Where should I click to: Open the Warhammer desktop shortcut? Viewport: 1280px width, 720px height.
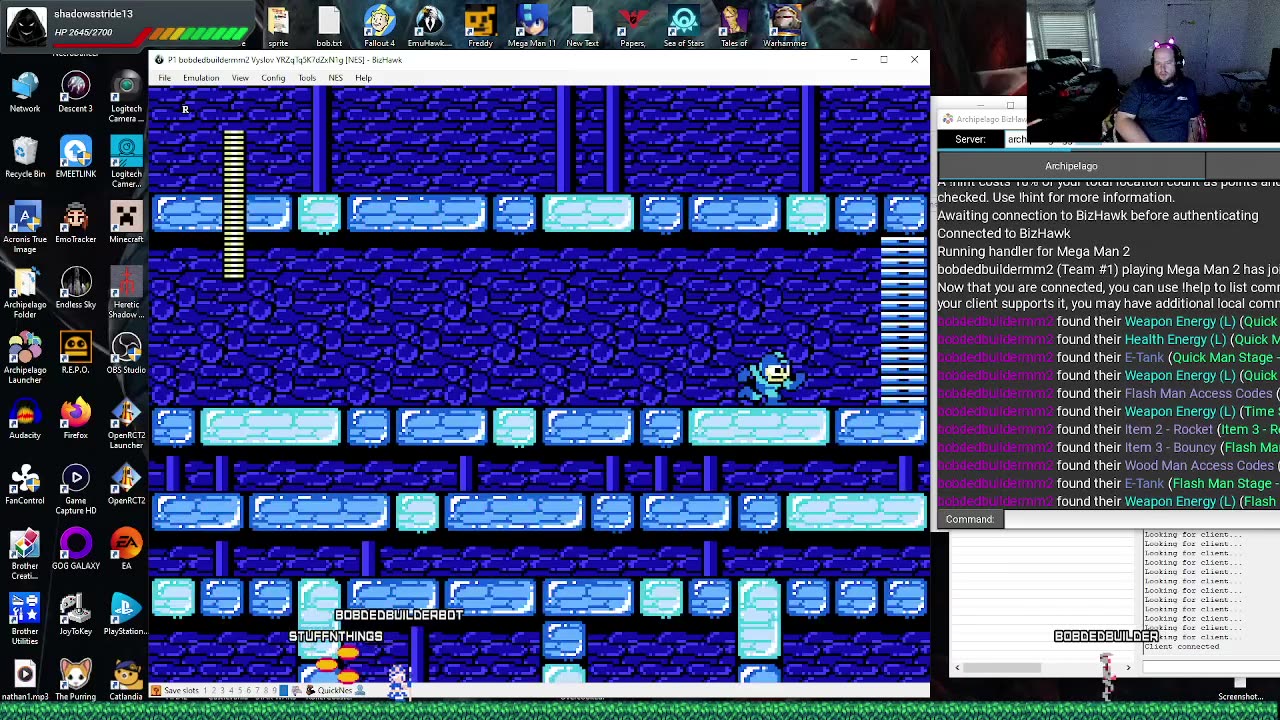click(785, 25)
